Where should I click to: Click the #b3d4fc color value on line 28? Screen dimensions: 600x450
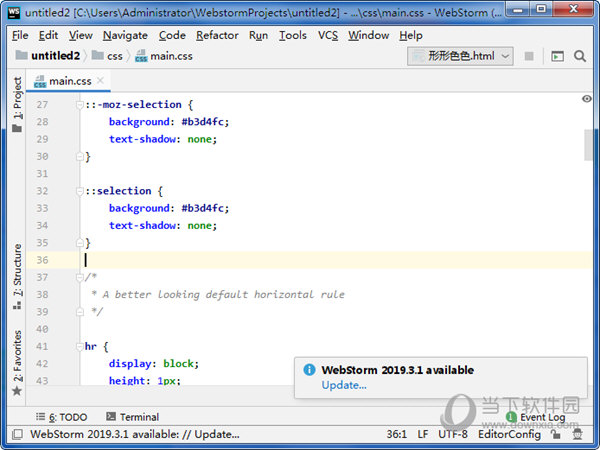(x=202, y=122)
